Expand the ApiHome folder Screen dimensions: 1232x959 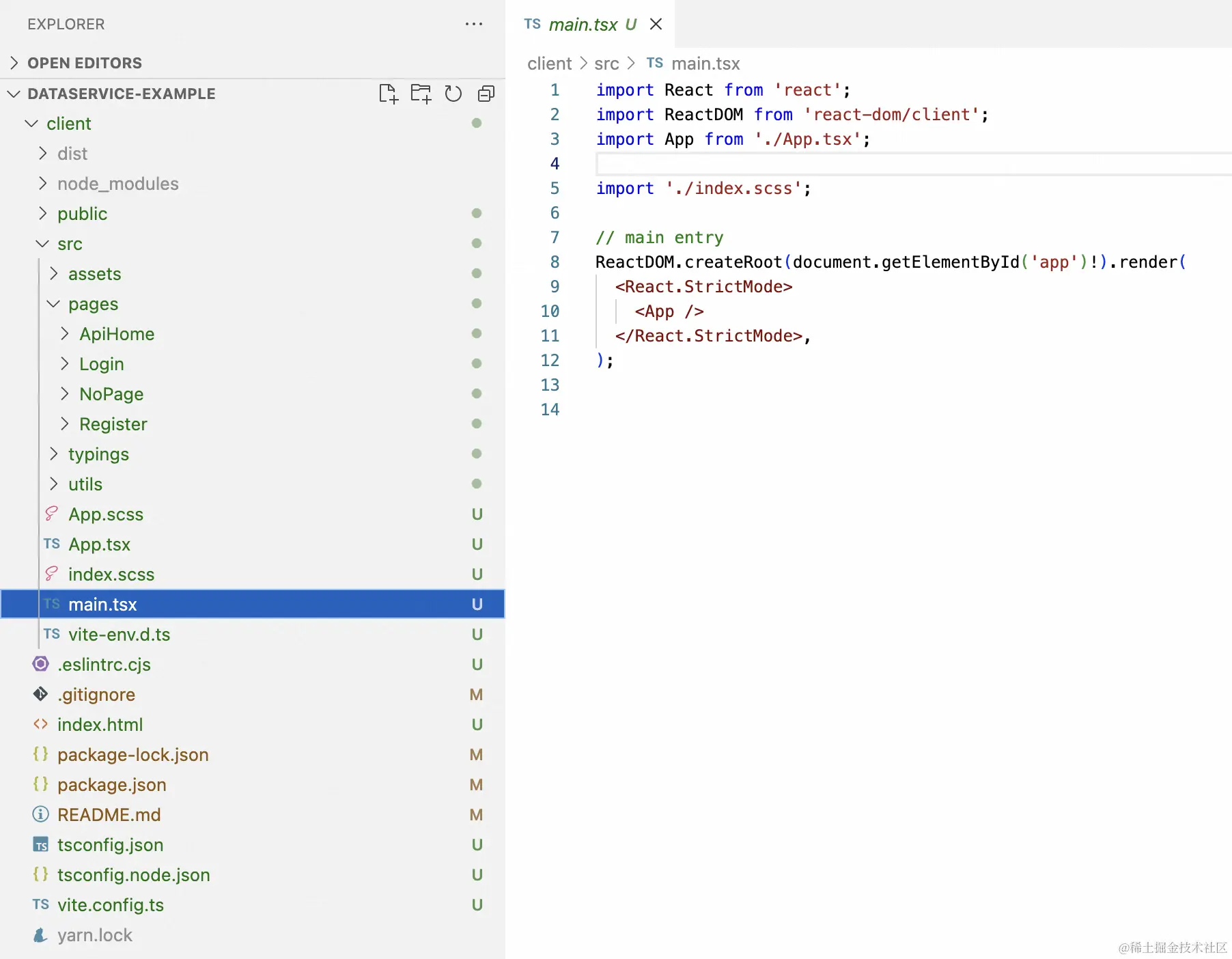coord(64,334)
